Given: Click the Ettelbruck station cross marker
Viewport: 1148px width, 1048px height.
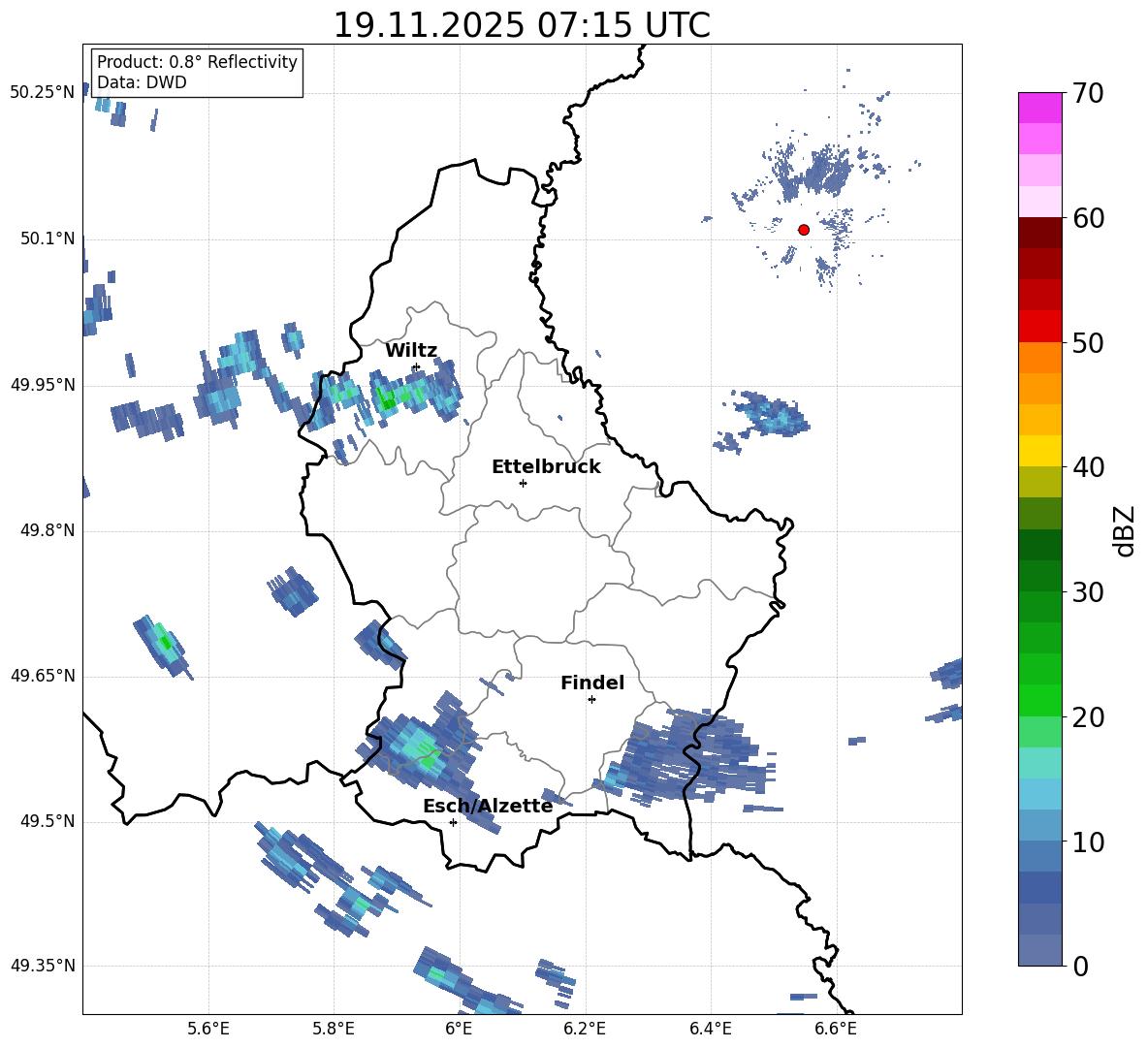Looking at the screenshot, I should click(523, 483).
